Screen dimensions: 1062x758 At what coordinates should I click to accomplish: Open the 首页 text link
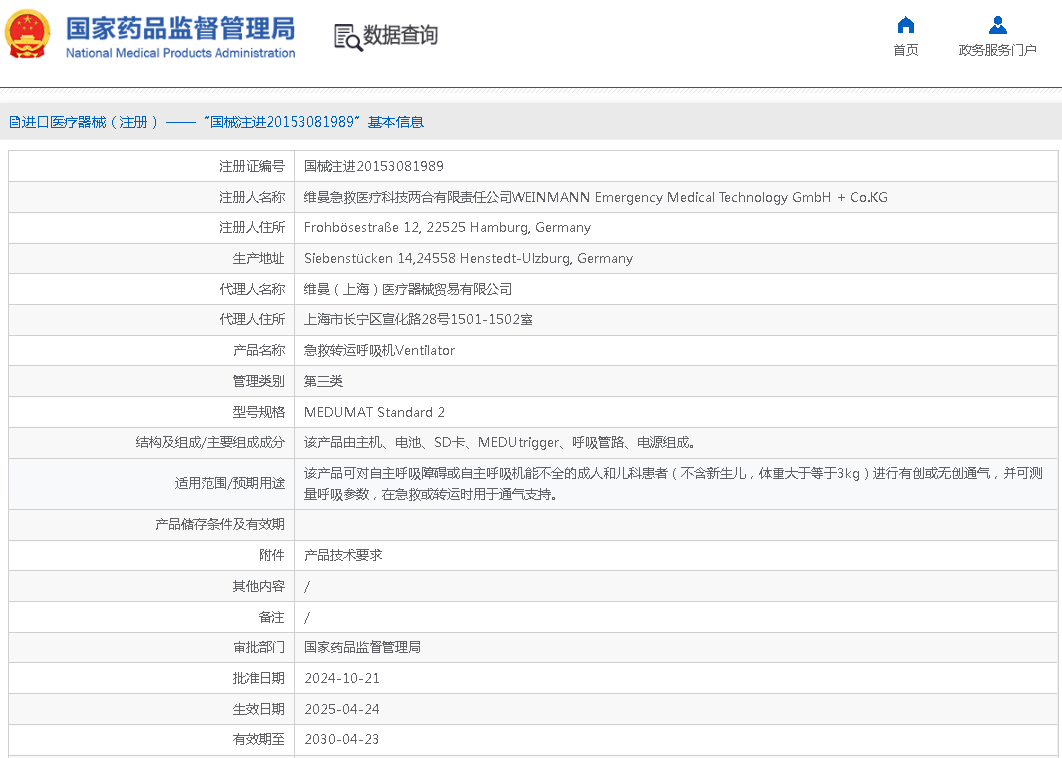coord(905,50)
